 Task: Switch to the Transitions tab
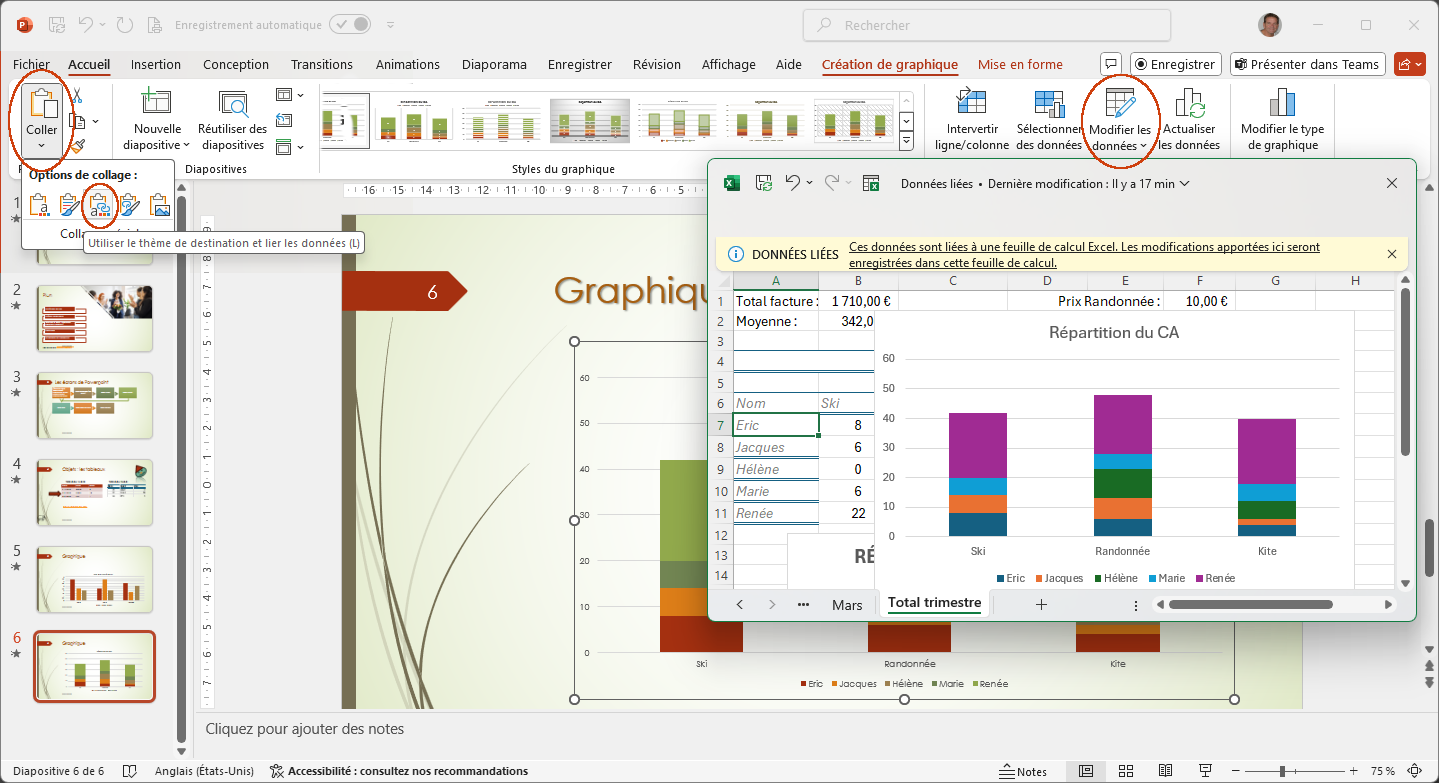click(321, 64)
